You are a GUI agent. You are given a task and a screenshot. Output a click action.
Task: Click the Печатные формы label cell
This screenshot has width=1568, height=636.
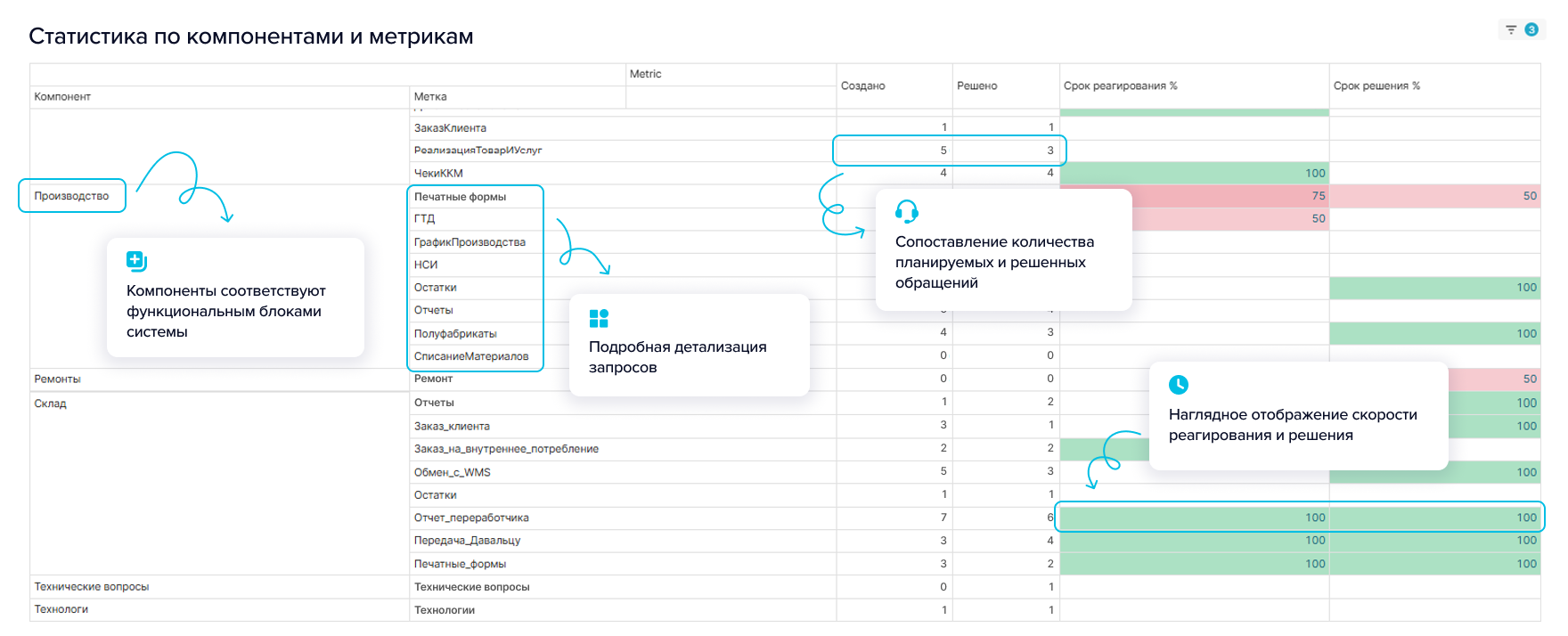coord(460,197)
